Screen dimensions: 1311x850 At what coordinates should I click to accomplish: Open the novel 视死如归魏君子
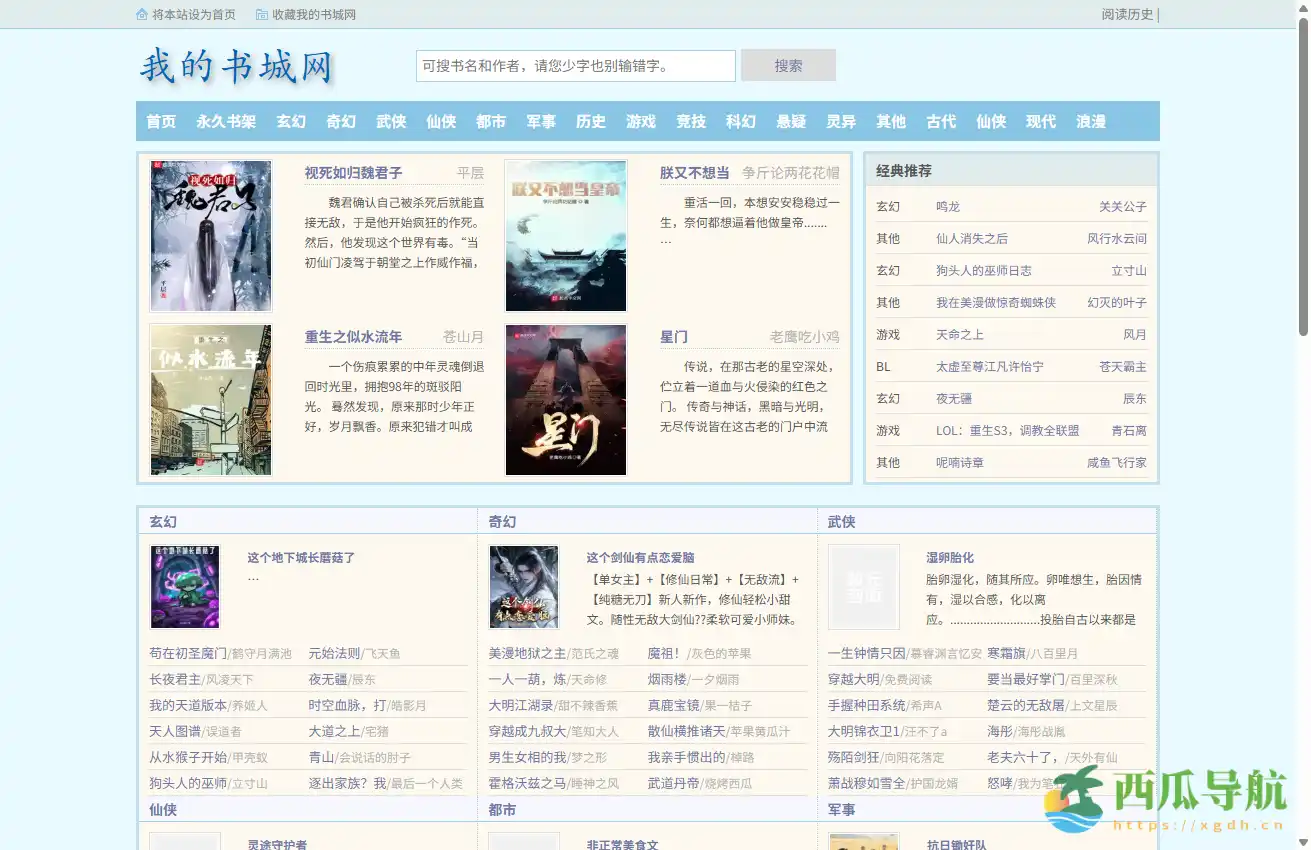point(353,172)
